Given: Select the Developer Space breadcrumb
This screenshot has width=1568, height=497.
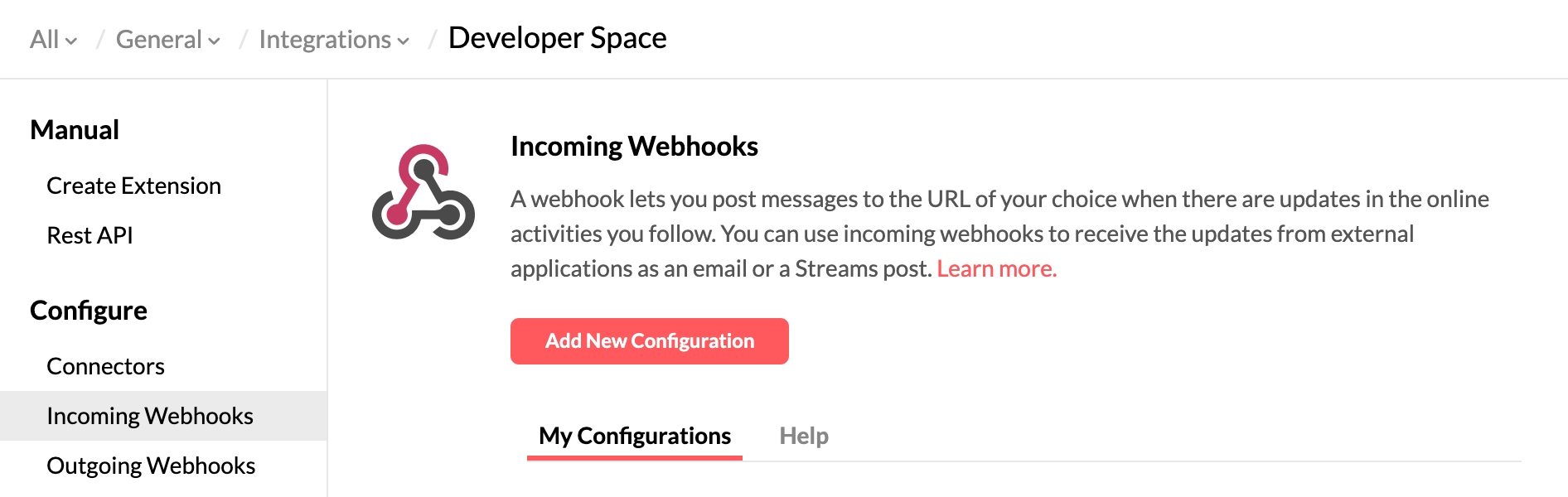Looking at the screenshot, I should (x=556, y=38).
